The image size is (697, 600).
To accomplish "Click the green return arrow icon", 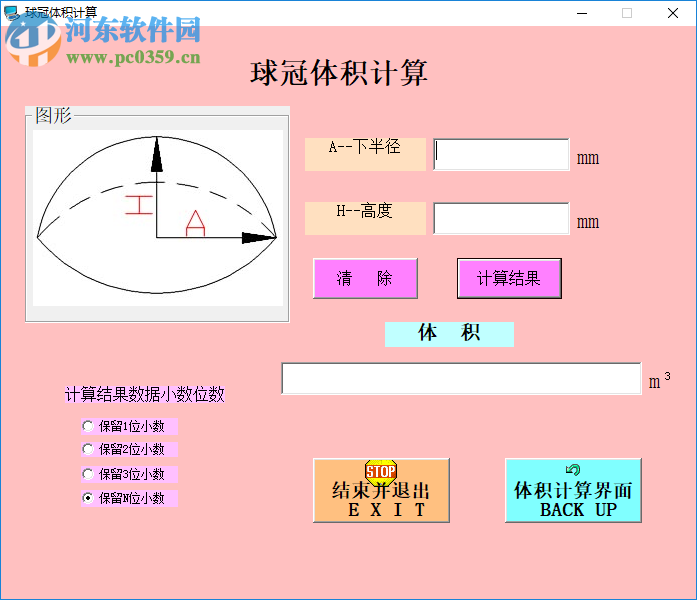I will [573, 469].
